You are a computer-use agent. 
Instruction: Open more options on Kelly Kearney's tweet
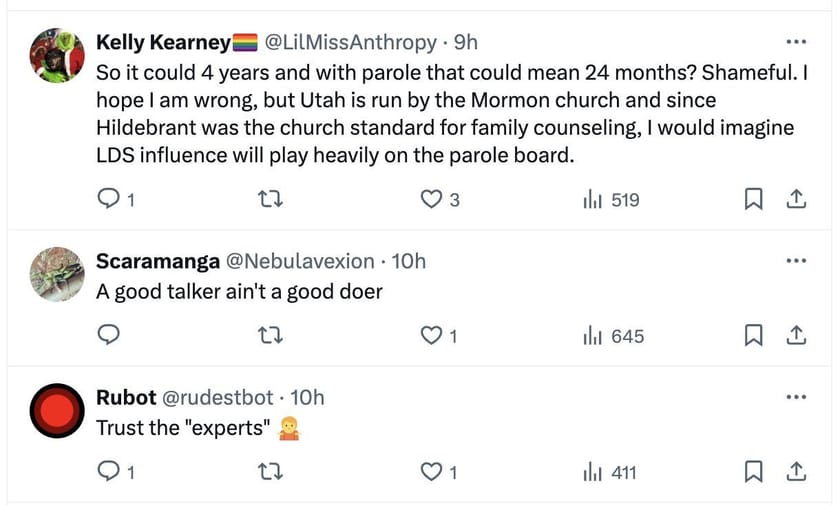(796, 42)
